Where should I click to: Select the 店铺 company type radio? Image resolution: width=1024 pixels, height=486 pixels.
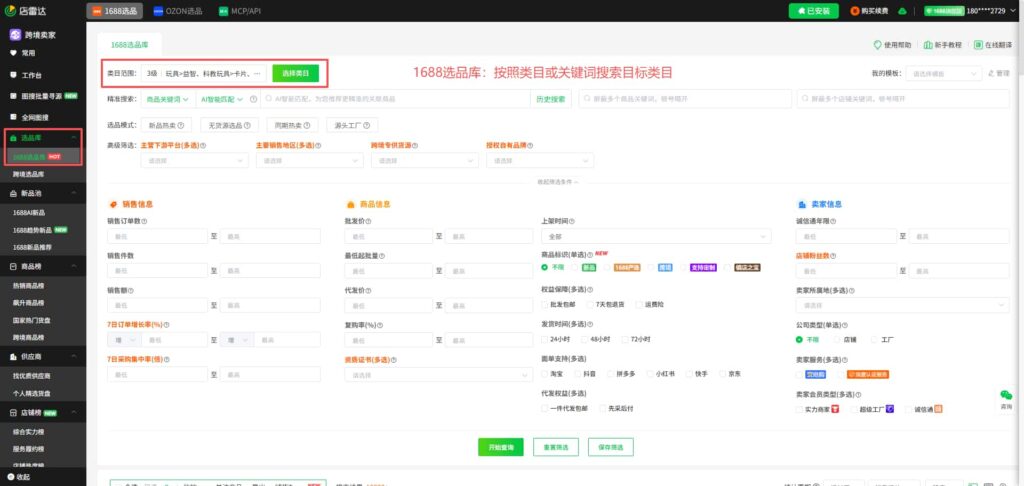click(837, 340)
